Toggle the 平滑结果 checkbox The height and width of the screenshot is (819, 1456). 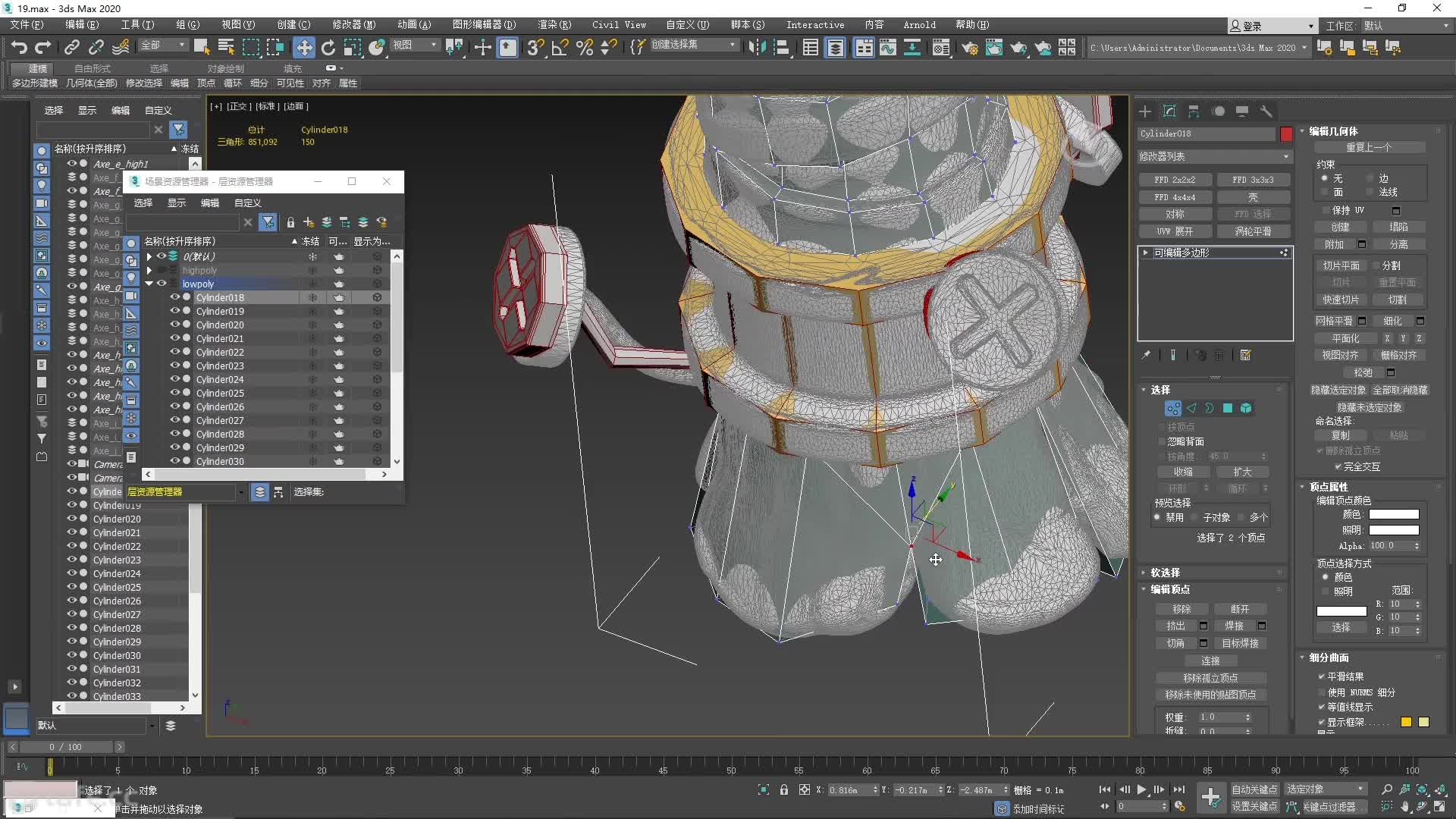click(x=1322, y=677)
